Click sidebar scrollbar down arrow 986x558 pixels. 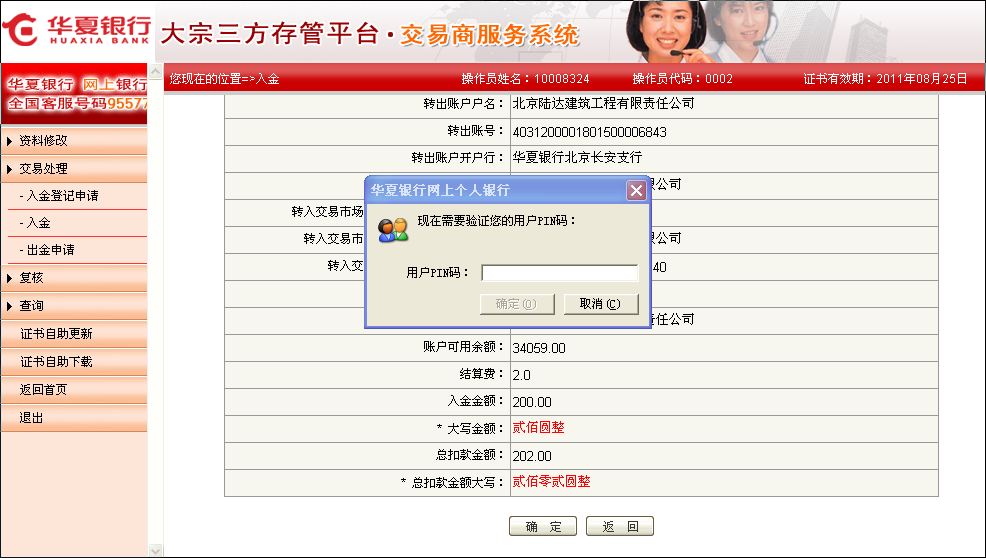coord(155,550)
